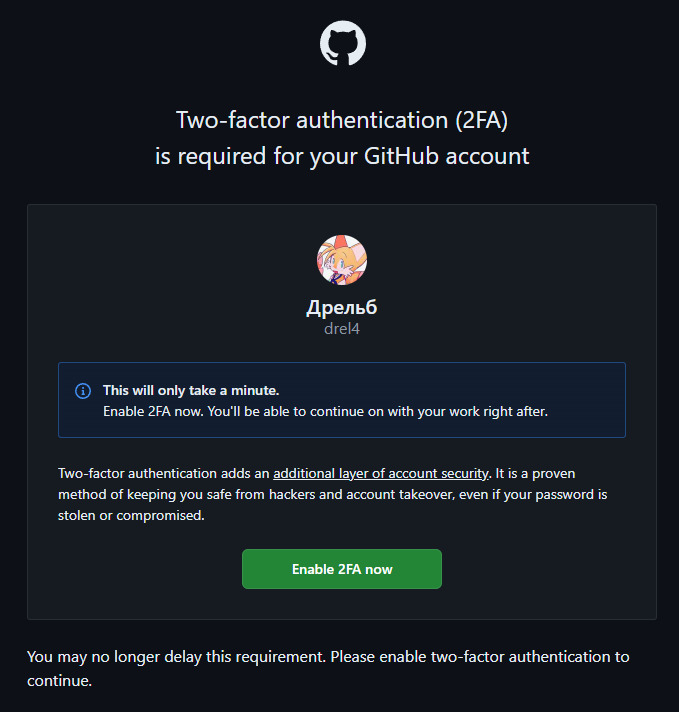Click the info circle icon in the banner
679x712 pixels.
pyautogui.click(x=83, y=391)
